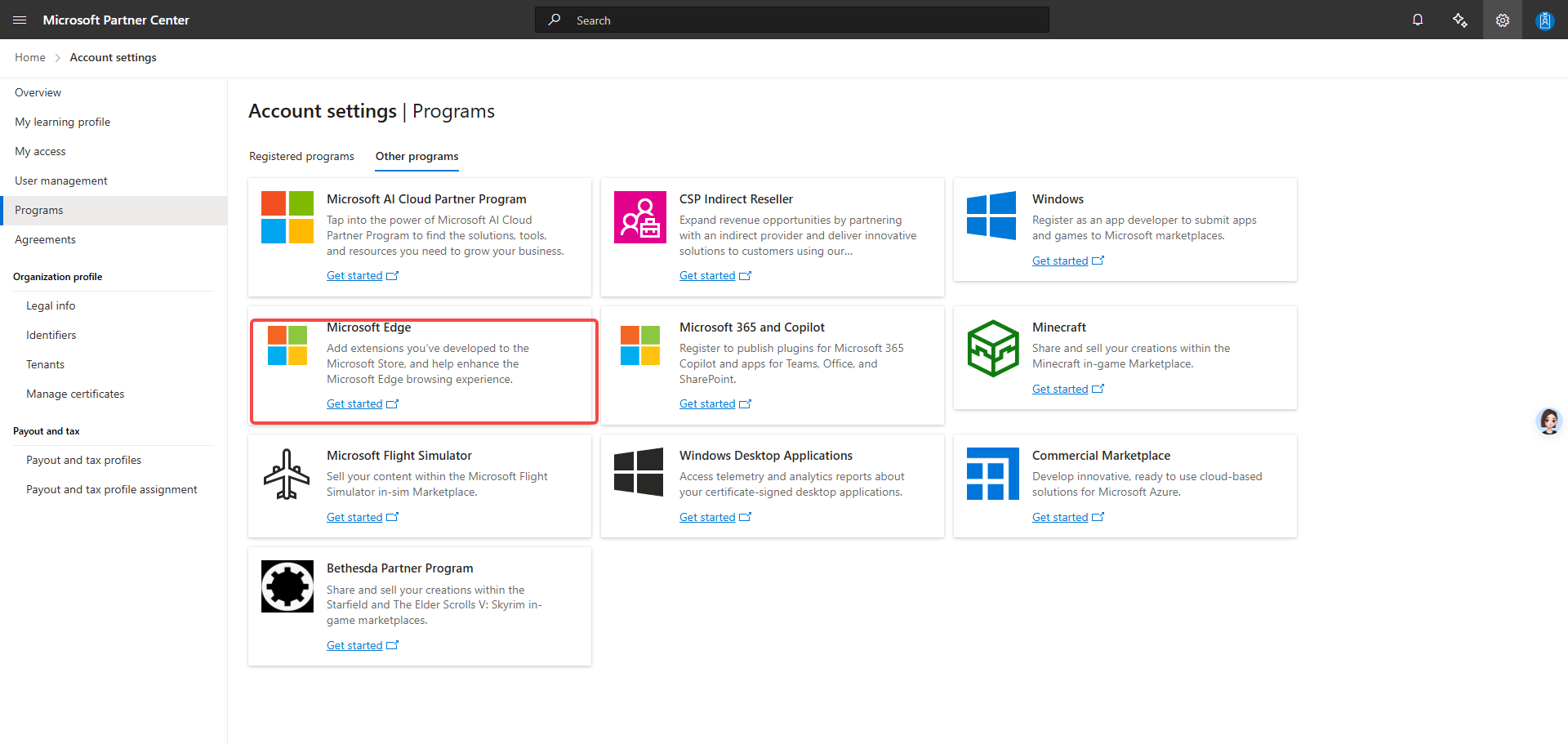1568x744 pixels.
Task: Open My learning profile
Action: pyautogui.click(x=114, y=123)
